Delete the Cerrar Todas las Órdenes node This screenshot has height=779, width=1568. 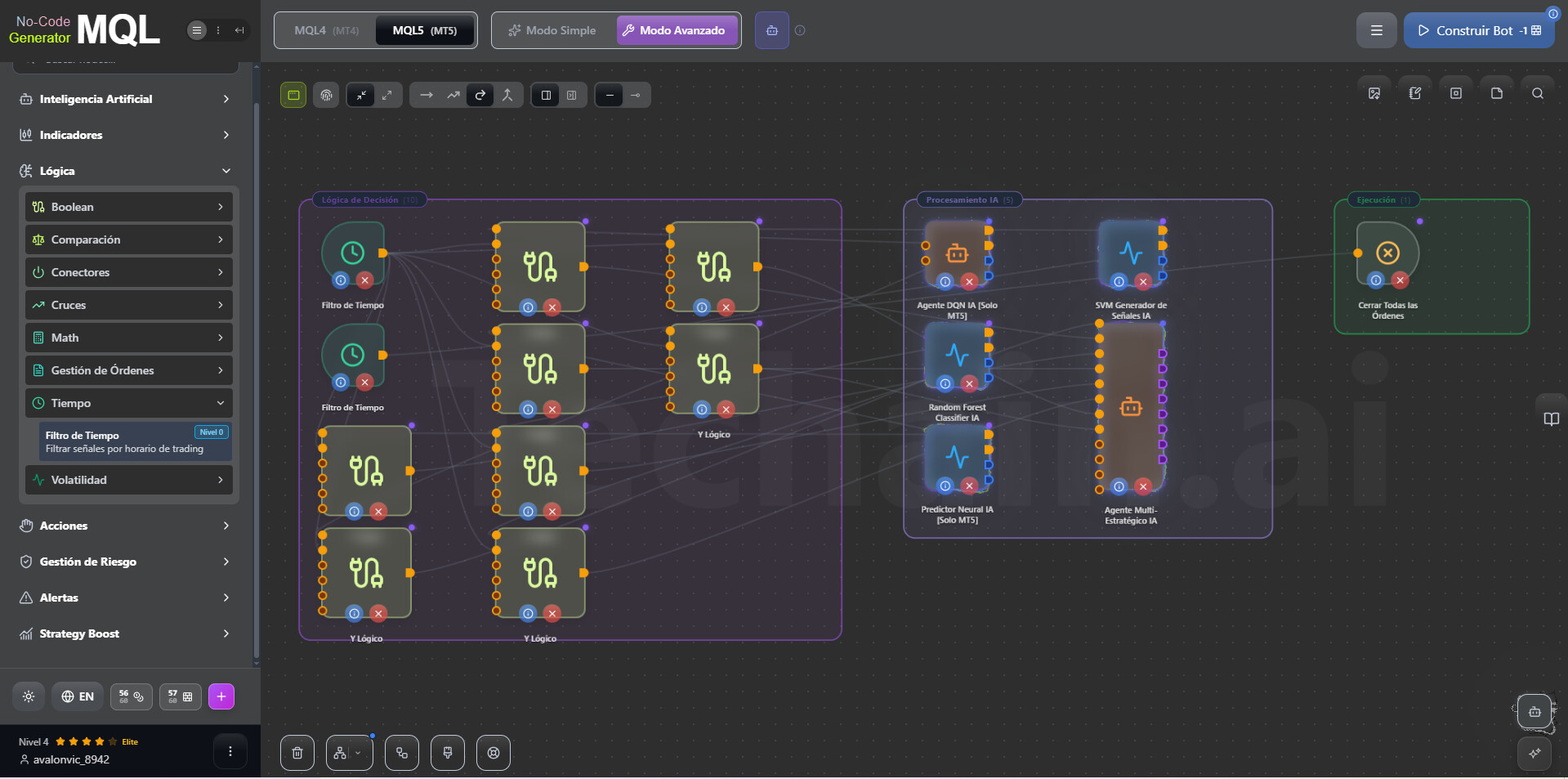(x=1400, y=280)
